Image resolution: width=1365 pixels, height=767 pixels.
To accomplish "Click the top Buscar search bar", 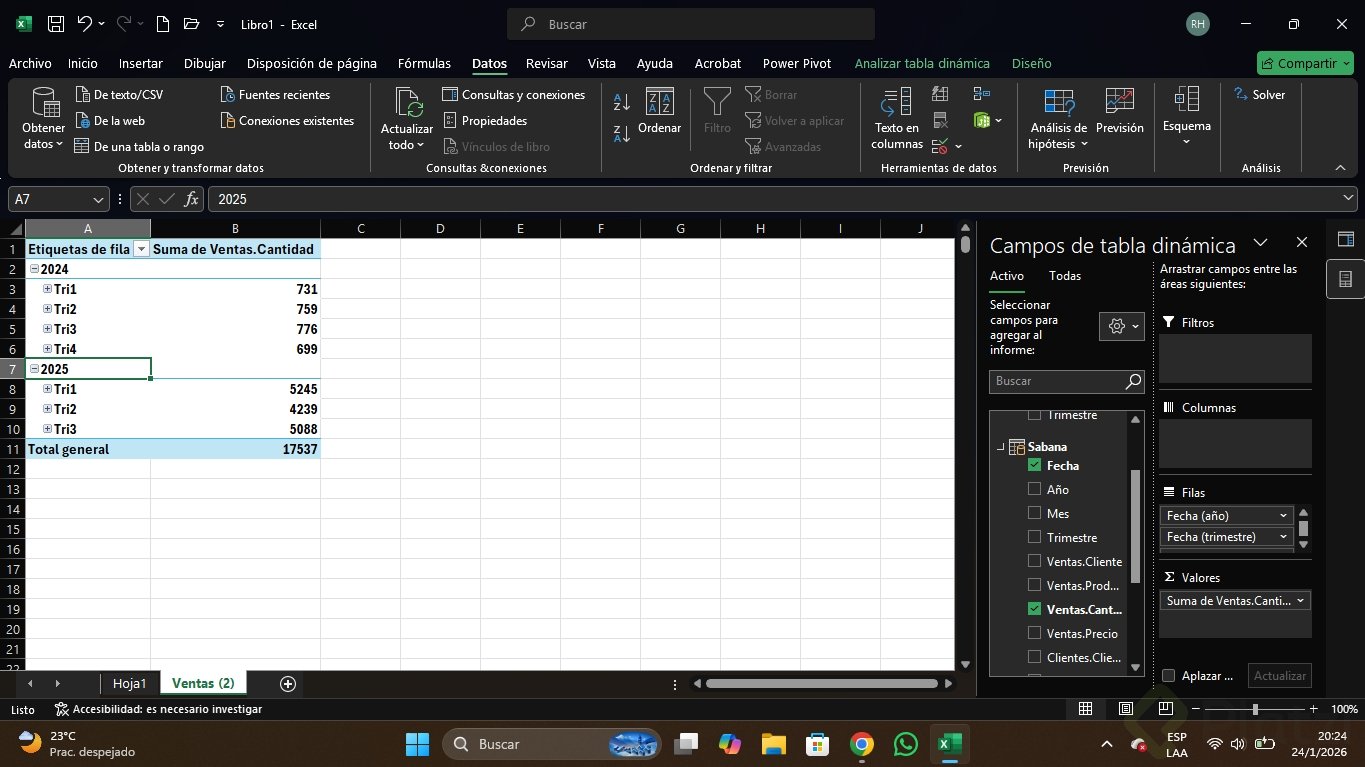I will pyautogui.click(x=690, y=24).
